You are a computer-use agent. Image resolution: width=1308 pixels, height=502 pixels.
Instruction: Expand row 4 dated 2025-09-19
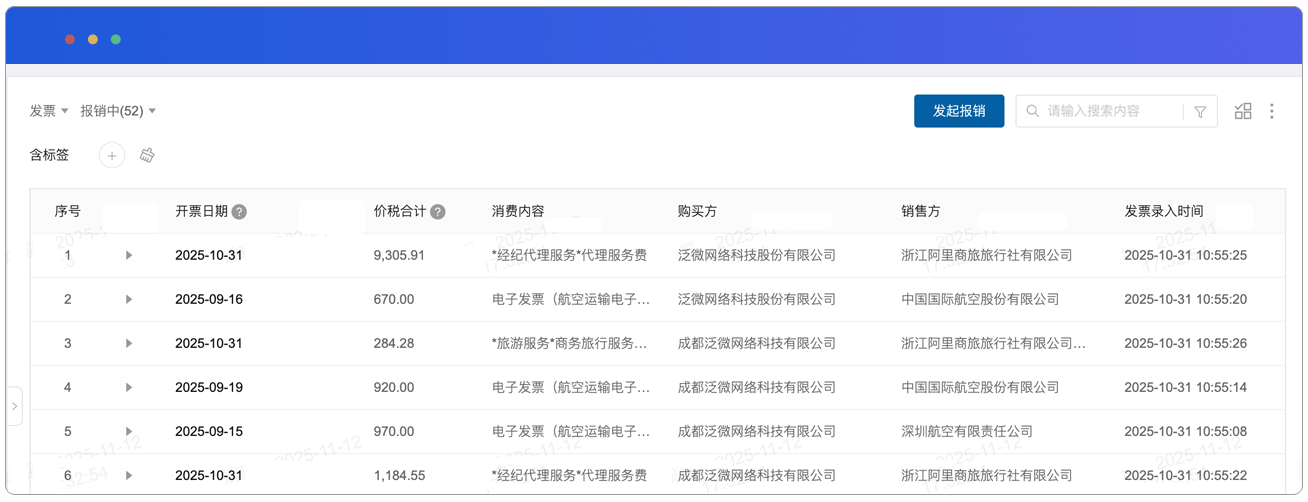click(x=128, y=388)
